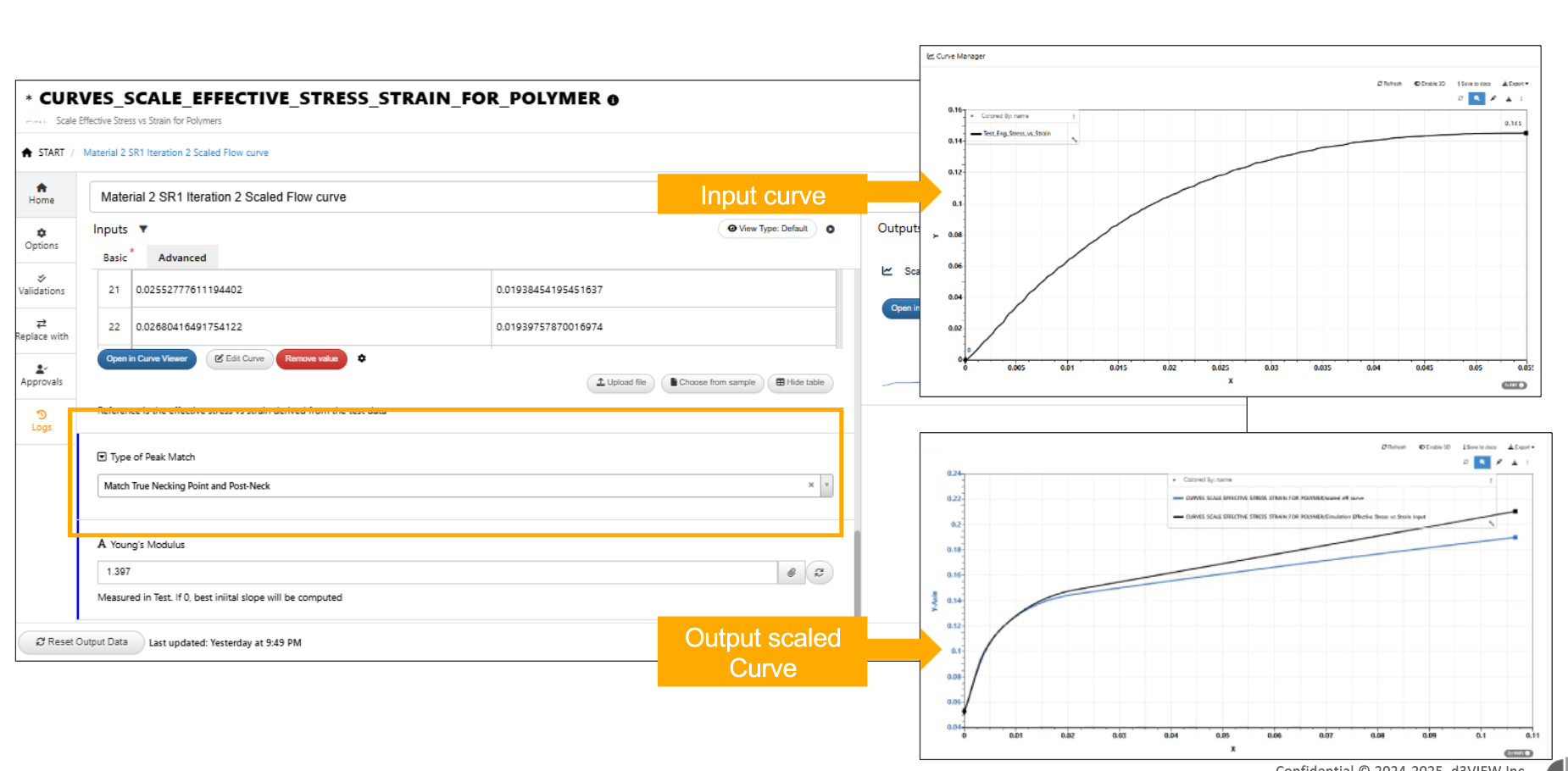Toggle the View Type: Default eye button
The image size is (1568, 771).
pyautogui.click(x=767, y=229)
